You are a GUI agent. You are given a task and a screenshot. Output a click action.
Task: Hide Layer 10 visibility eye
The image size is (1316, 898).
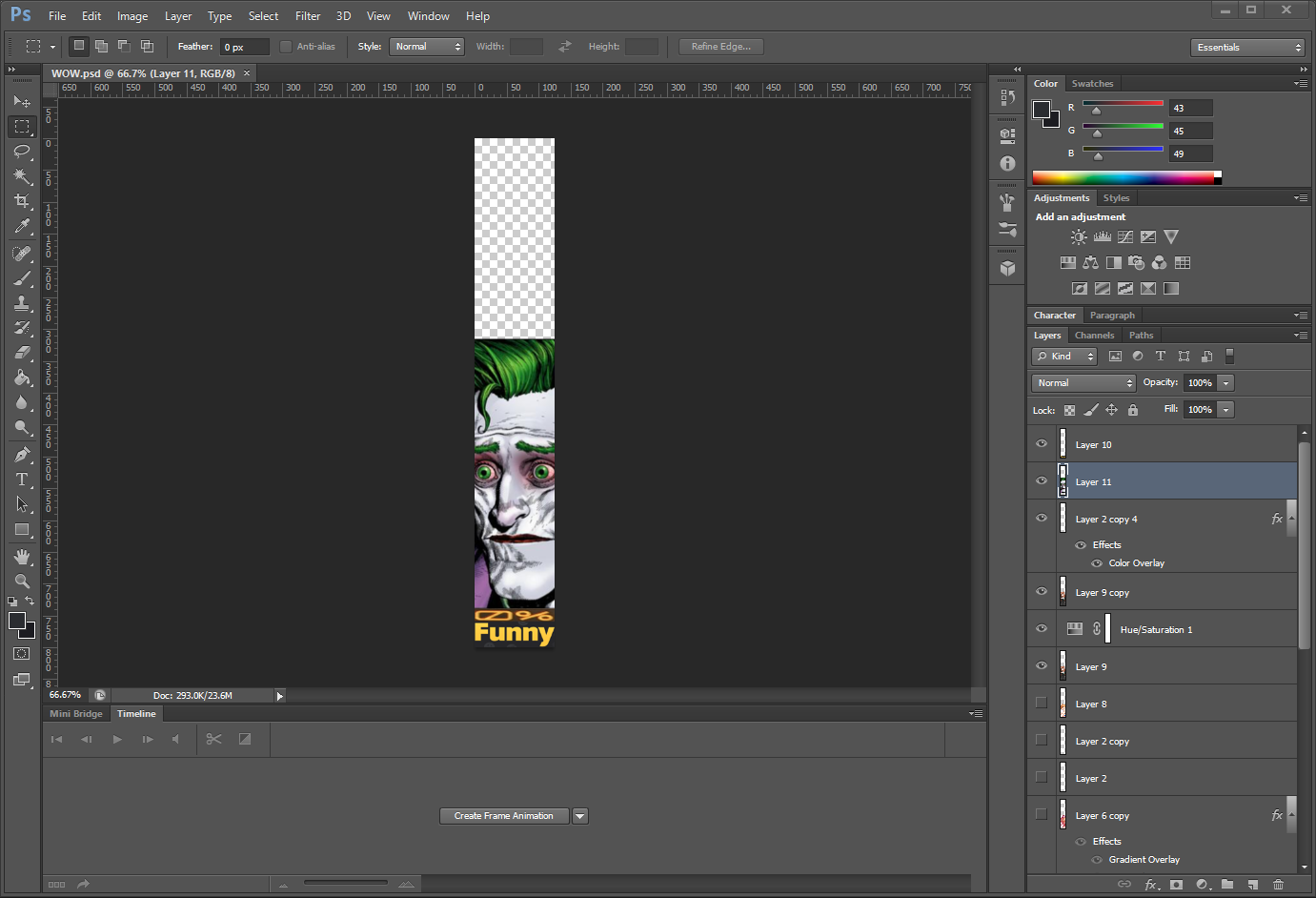click(1042, 444)
